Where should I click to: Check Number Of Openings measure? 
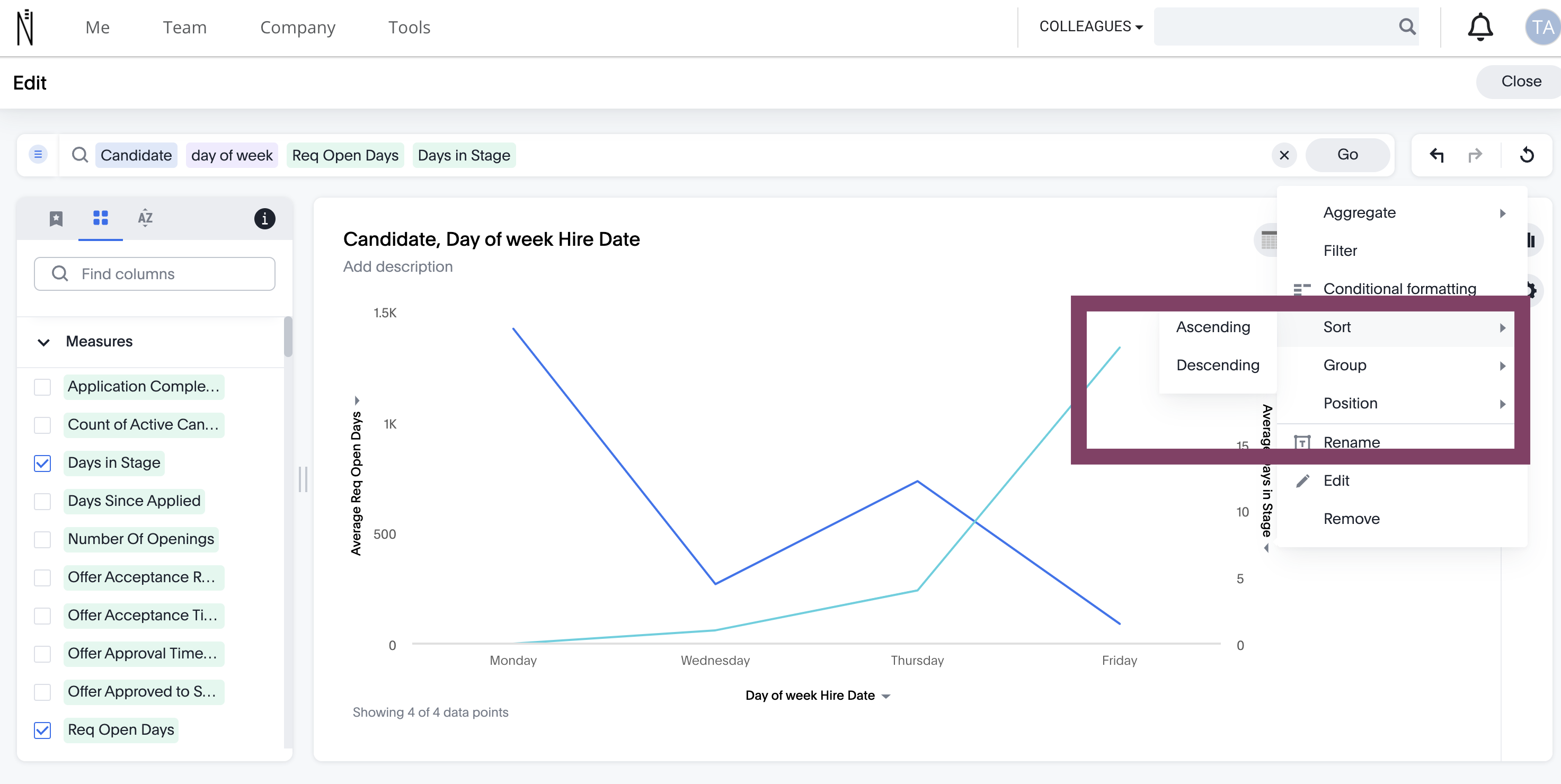click(42, 539)
